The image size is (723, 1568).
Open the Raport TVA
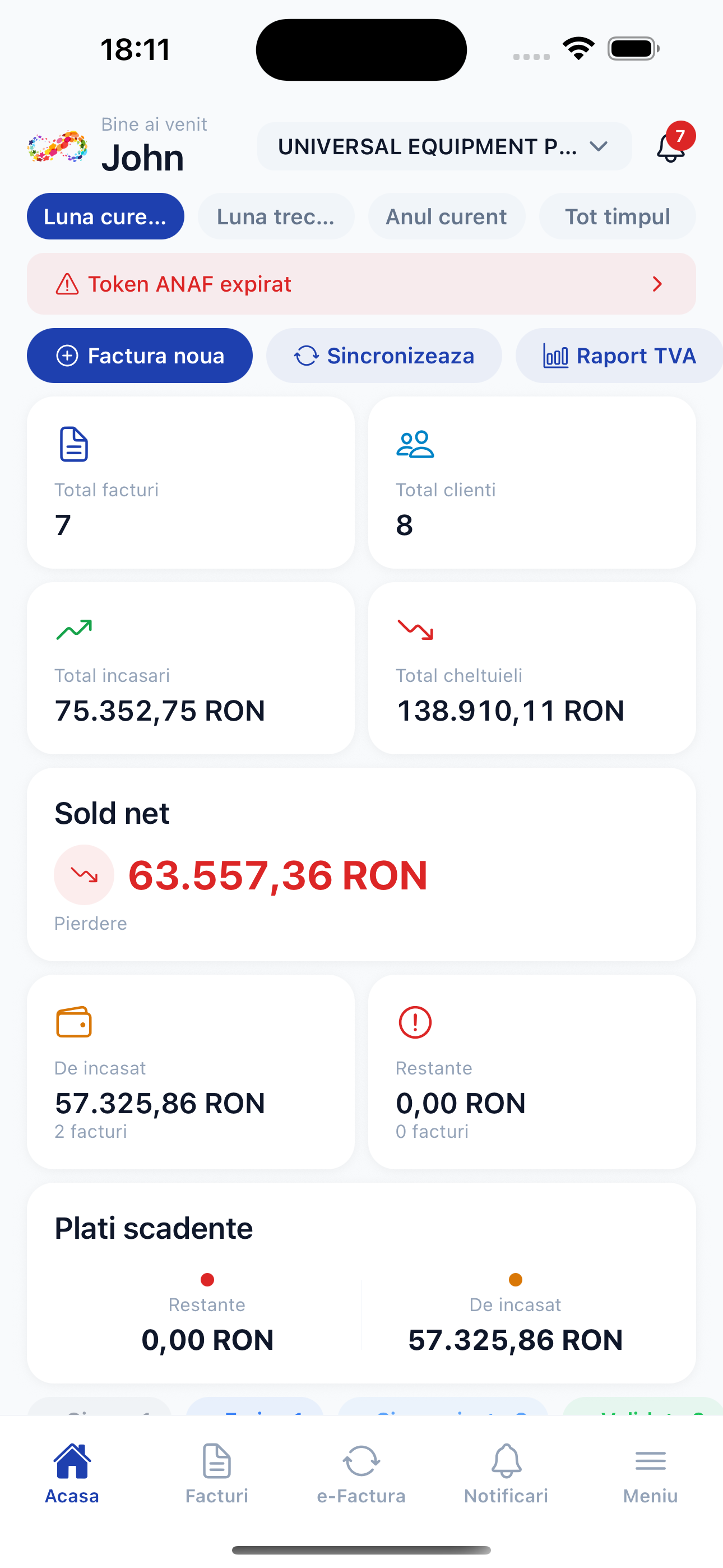pos(619,356)
